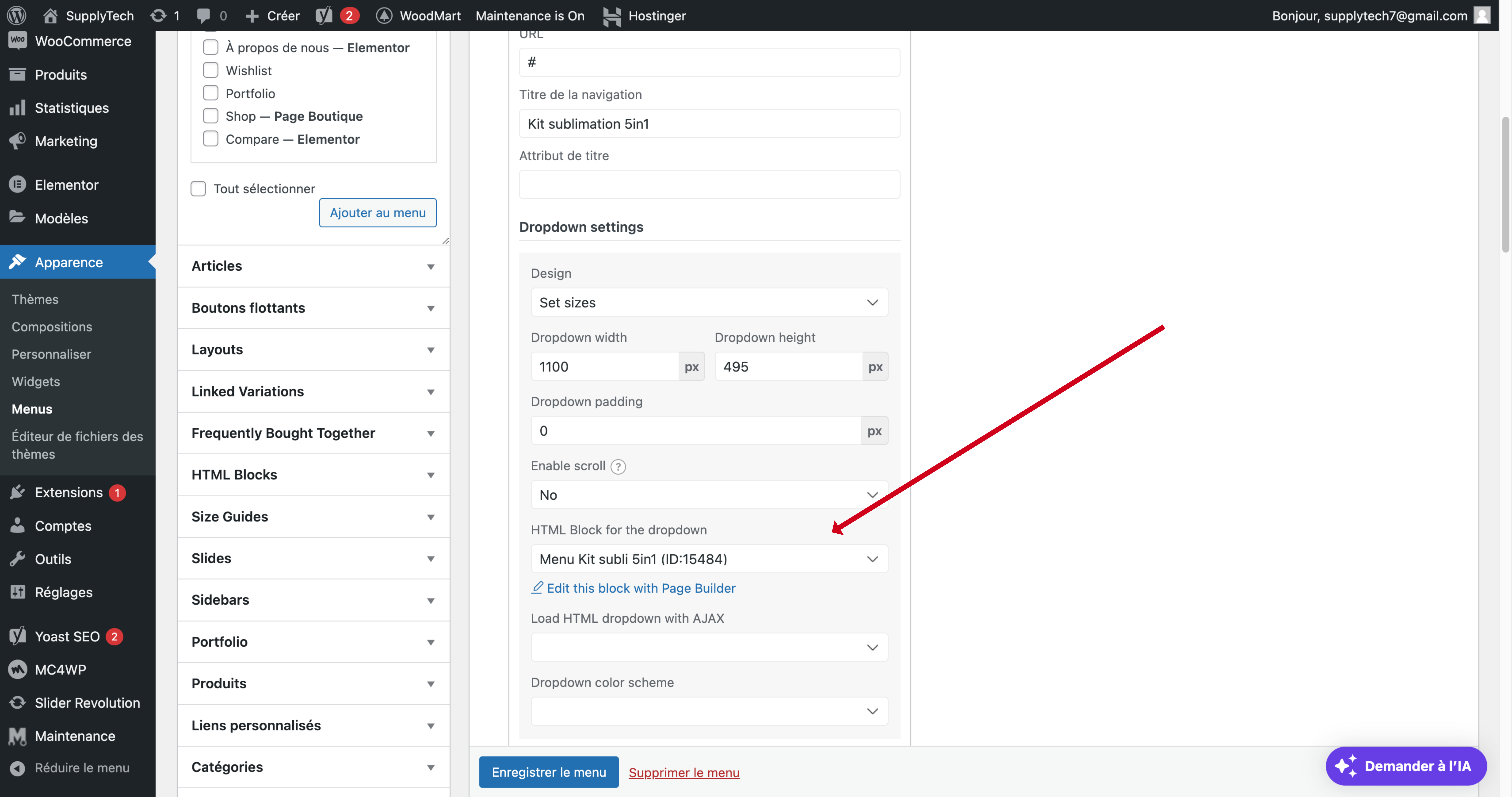Image resolution: width=1512 pixels, height=797 pixels.
Task: Click the Slider Revolution refresh icon
Action: tap(18, 703)
